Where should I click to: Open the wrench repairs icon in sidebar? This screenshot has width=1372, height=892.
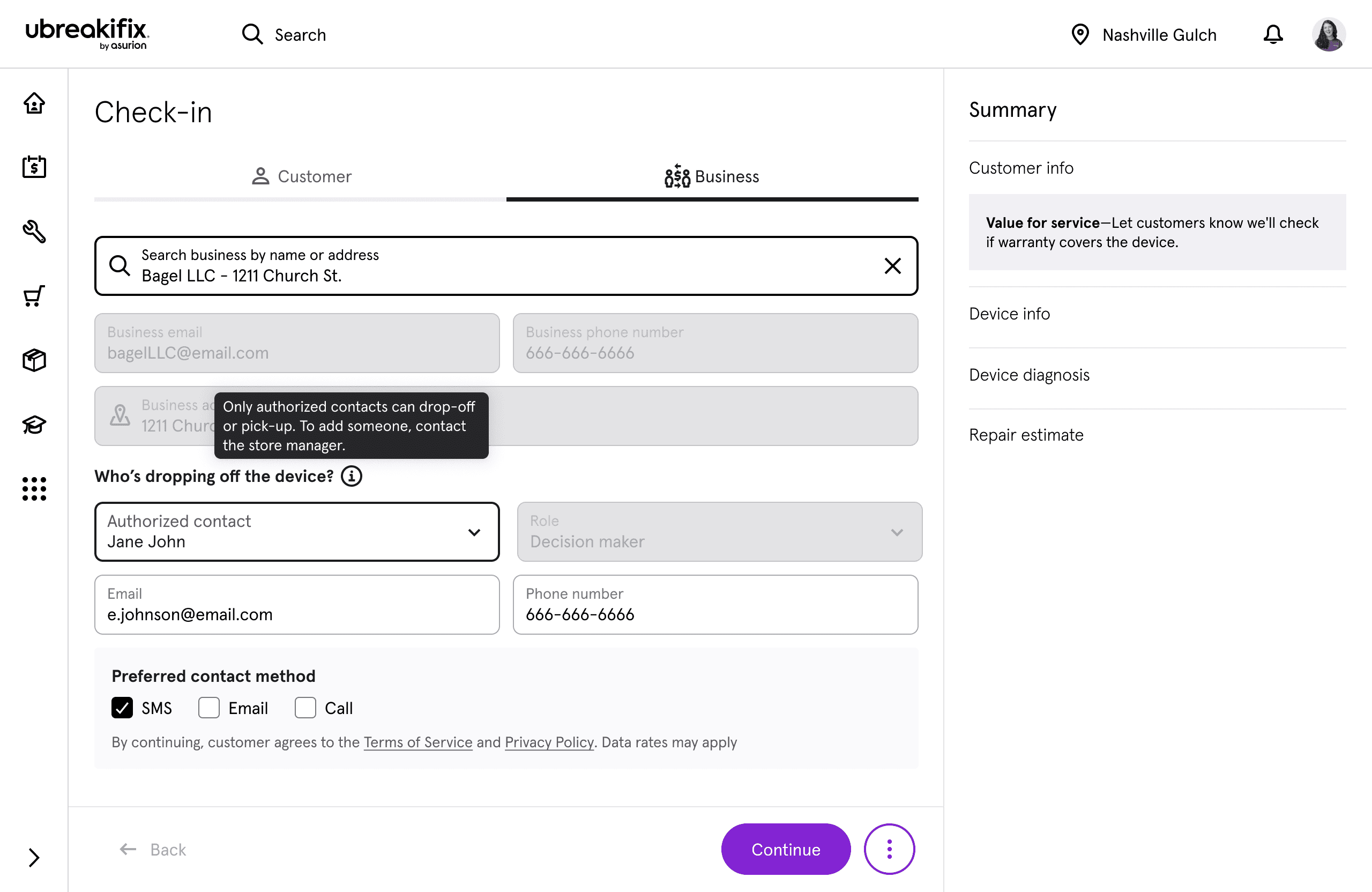tap(34, 232)
